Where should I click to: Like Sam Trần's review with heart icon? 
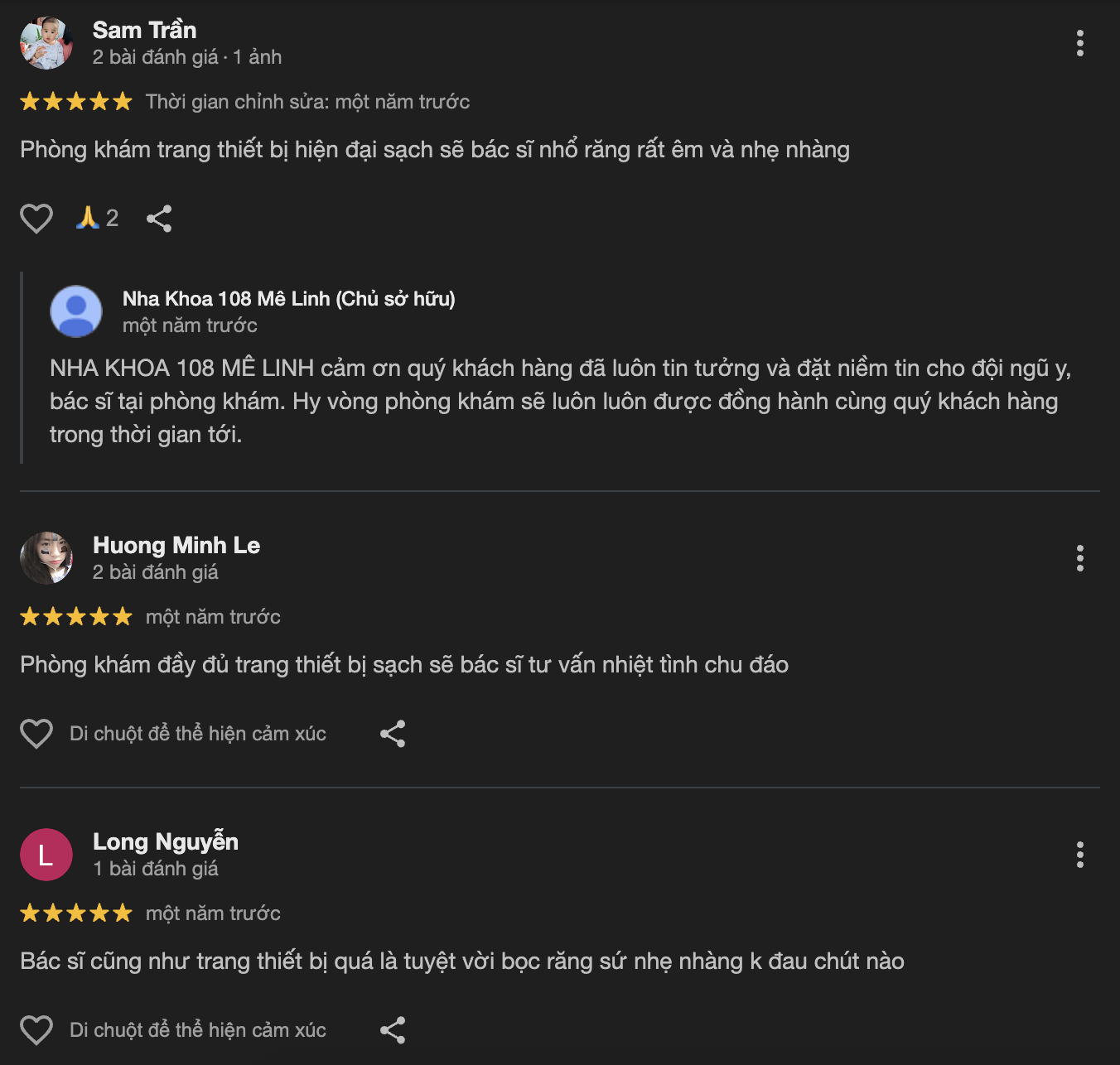pos(36,219)
